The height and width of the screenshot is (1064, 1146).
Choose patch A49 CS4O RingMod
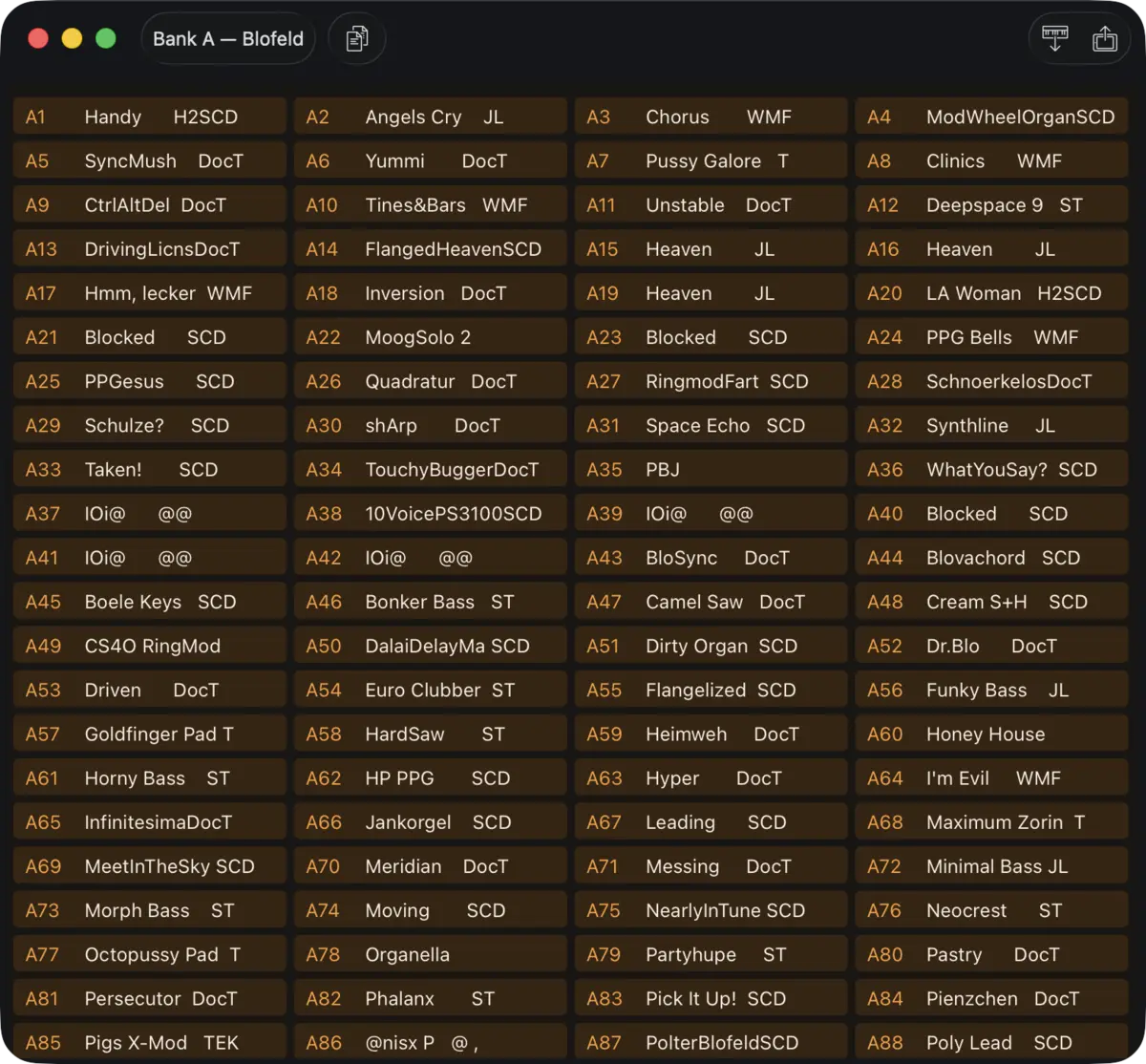pos(150,646)
